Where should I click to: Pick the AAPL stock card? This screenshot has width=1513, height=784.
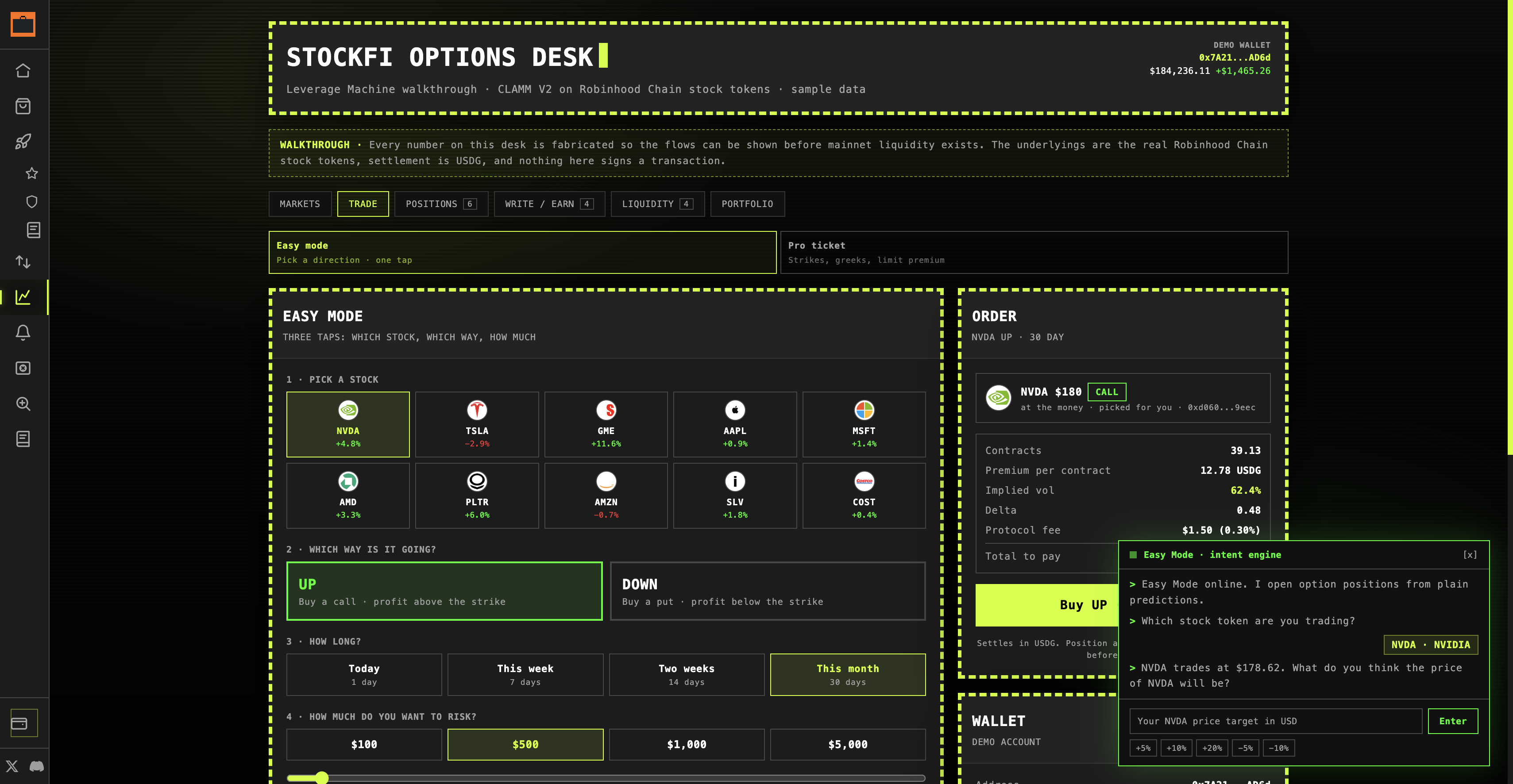coord(735,425)
